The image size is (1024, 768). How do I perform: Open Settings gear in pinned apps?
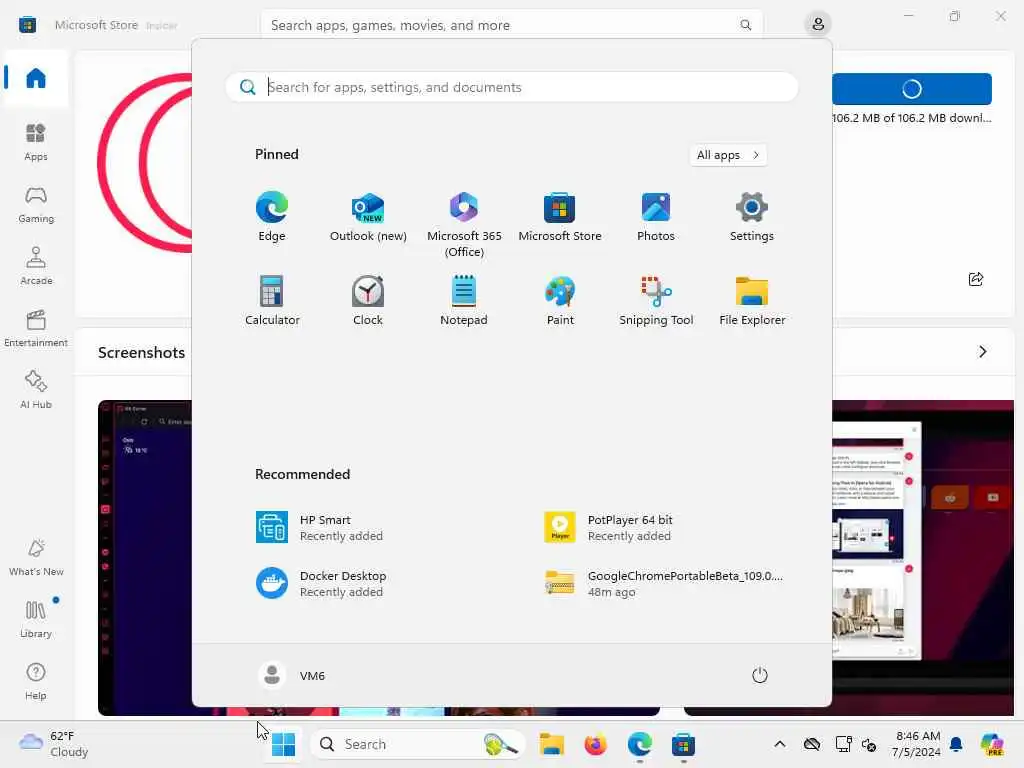coord(752,217)
